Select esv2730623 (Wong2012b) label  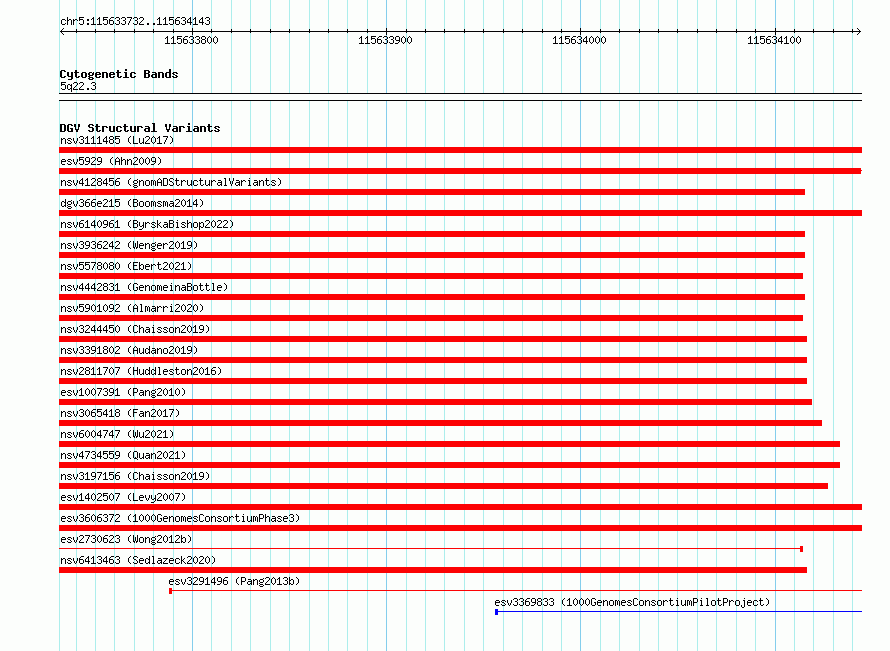click(x=126, y=539)
